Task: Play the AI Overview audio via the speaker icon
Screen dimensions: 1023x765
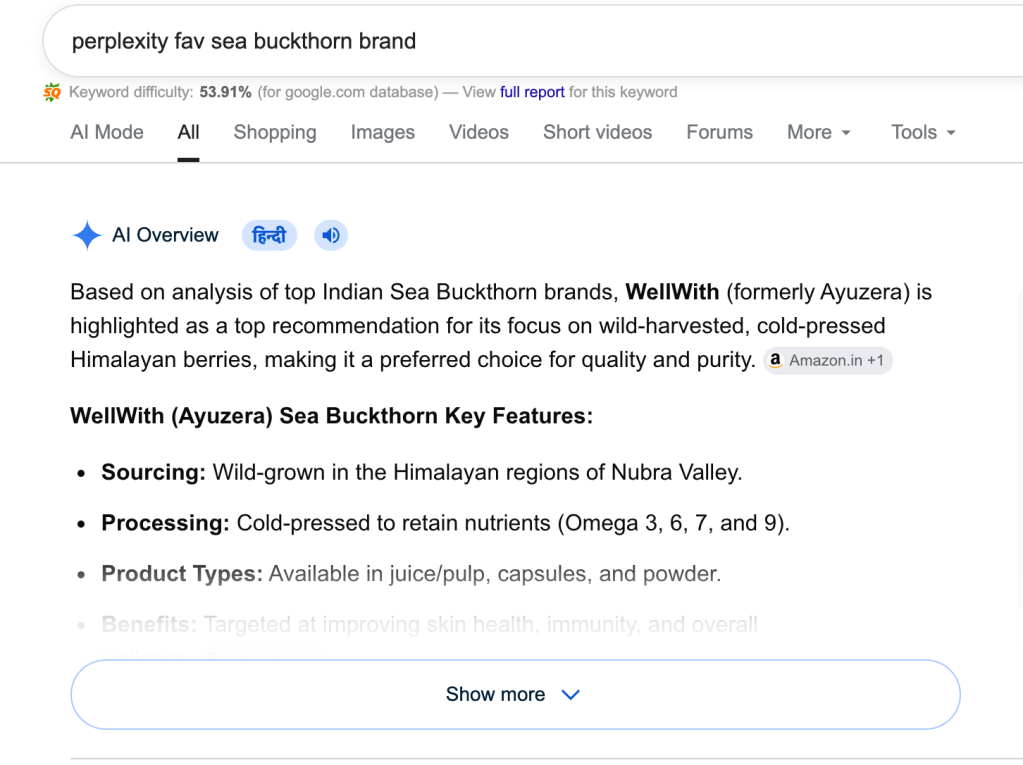Action: [x=331, y=235]
